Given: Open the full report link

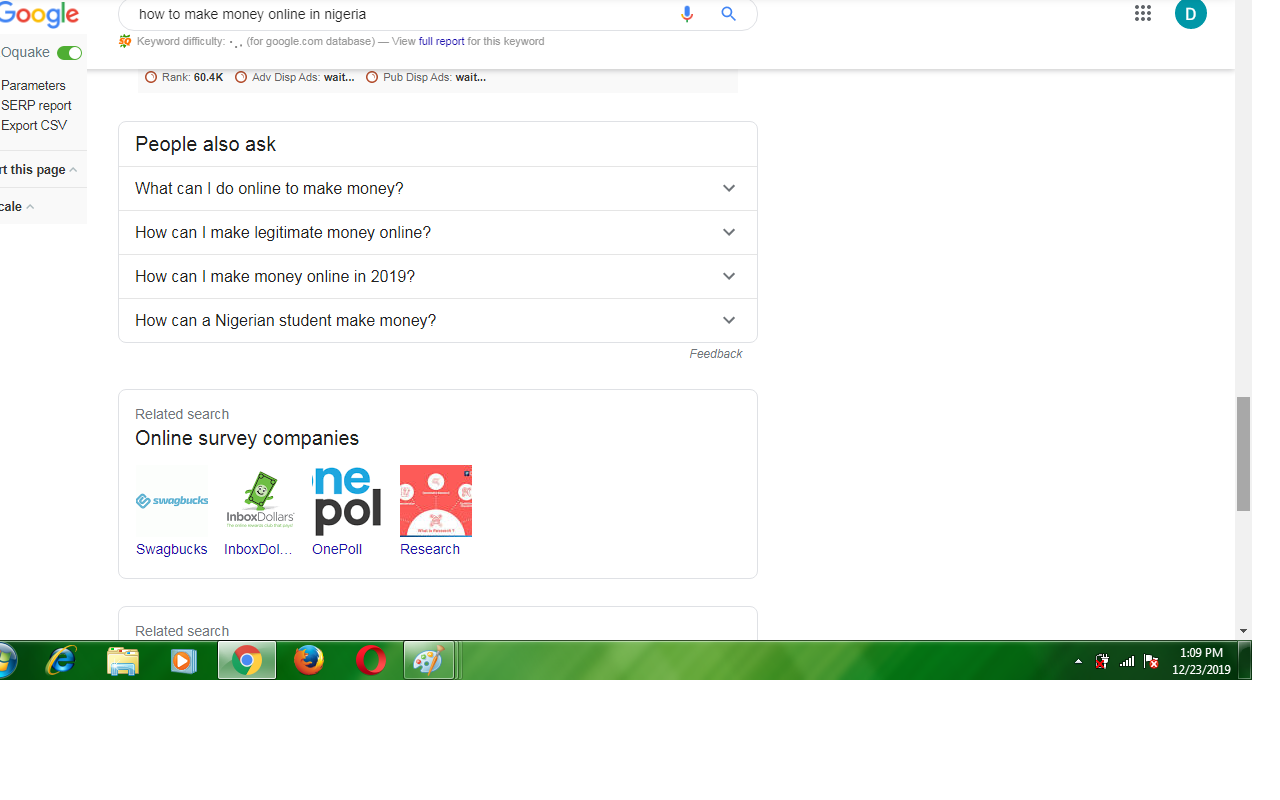Looking at the screenshot, I should [x=441, y=41].
